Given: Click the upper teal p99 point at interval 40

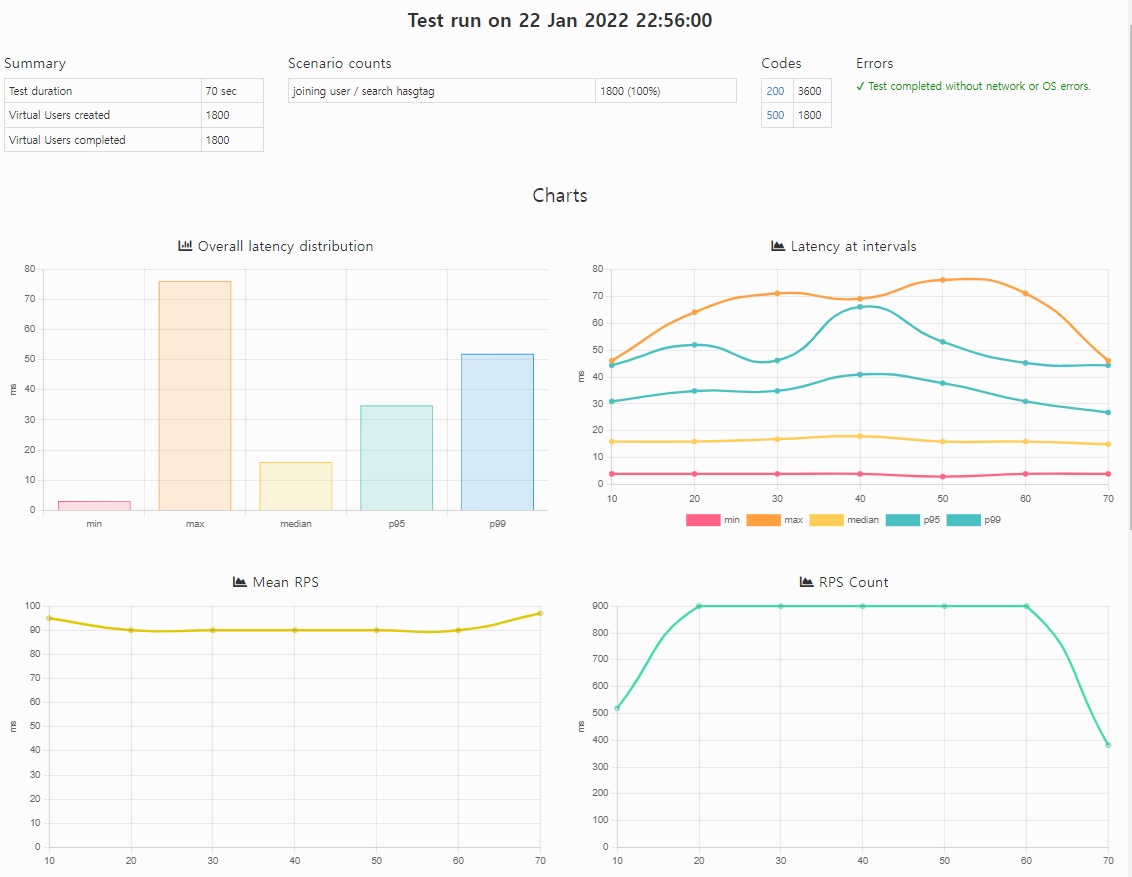Looking at the screenshot, I should [860, 307].
